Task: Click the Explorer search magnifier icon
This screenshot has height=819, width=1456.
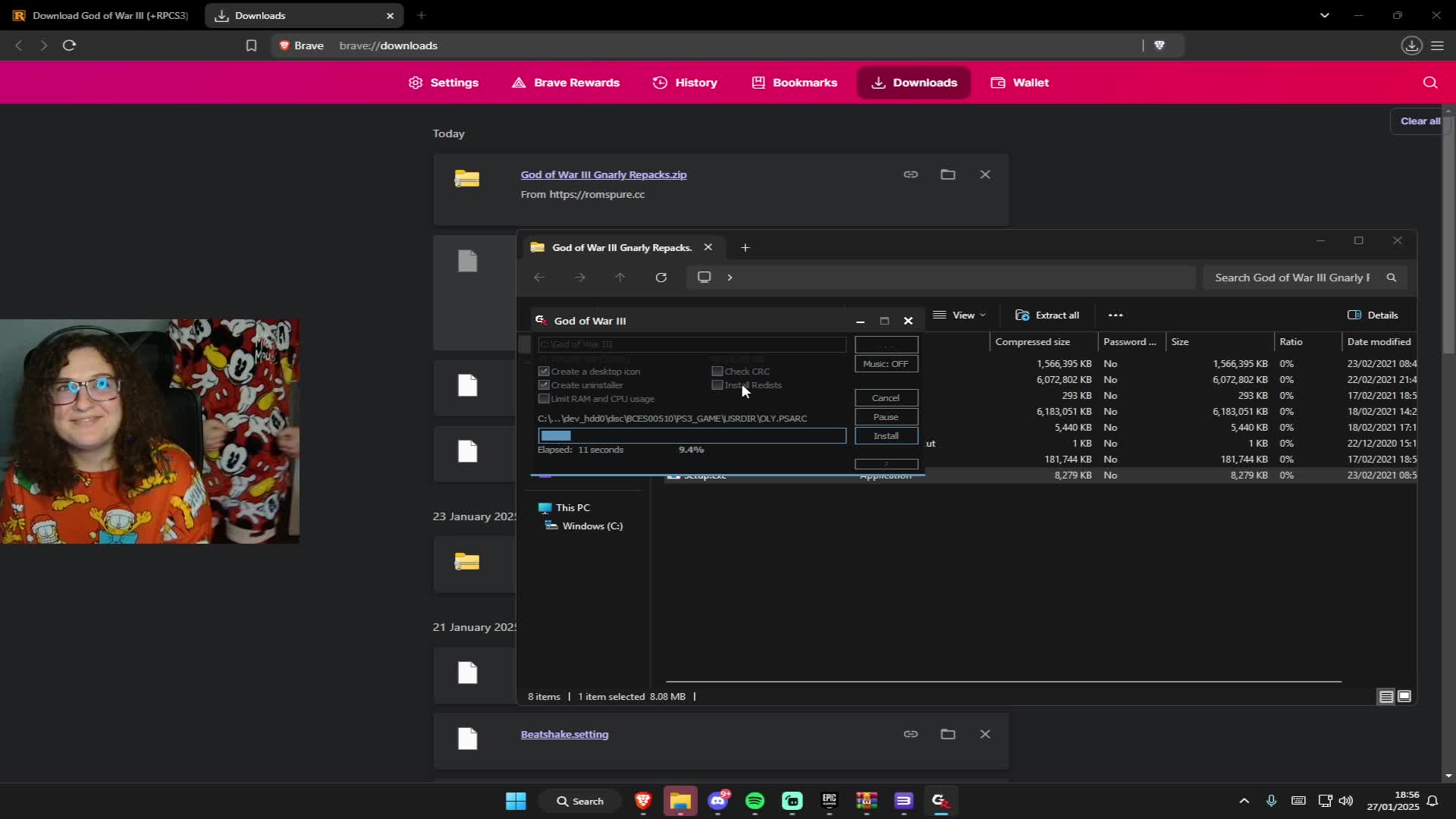Action: click(1392, 278)
